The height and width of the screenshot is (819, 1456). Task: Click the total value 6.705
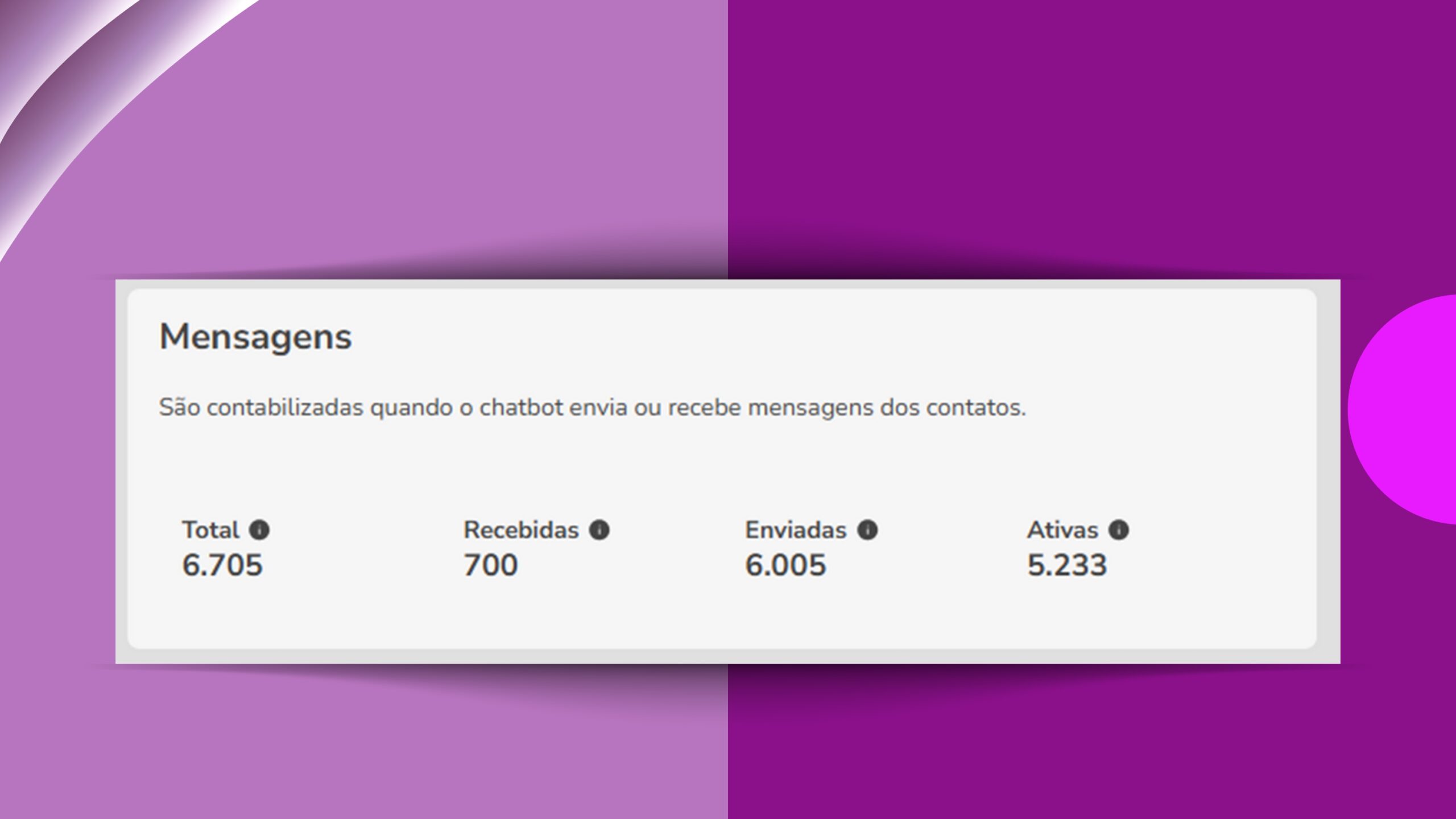[222, 565]
